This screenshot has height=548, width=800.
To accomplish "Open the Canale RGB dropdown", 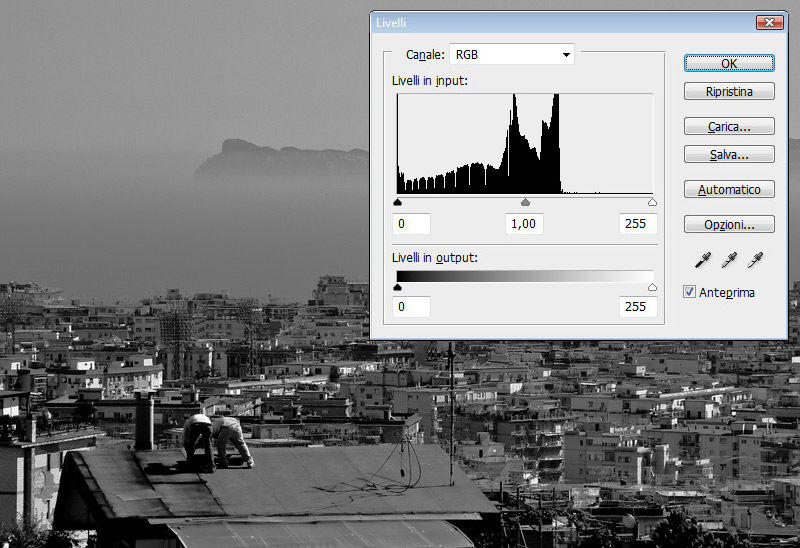I will tap(512, 54).
